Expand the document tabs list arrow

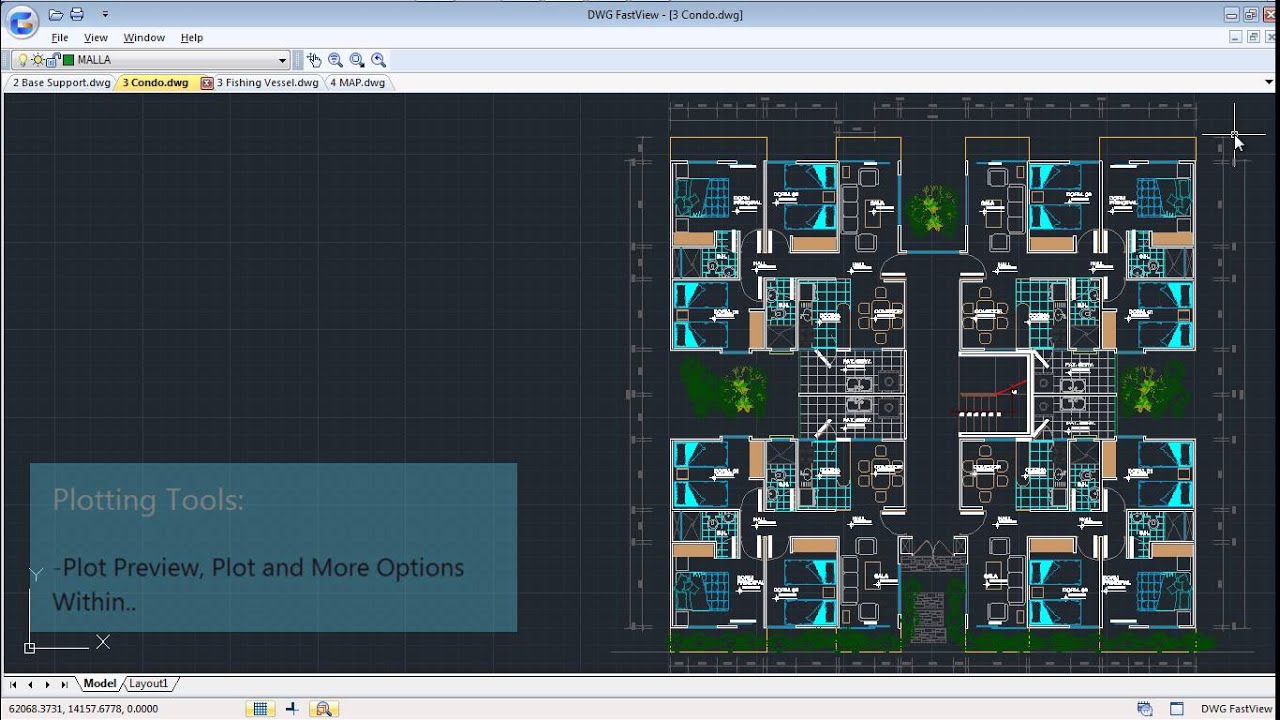tap(1268, 83)
